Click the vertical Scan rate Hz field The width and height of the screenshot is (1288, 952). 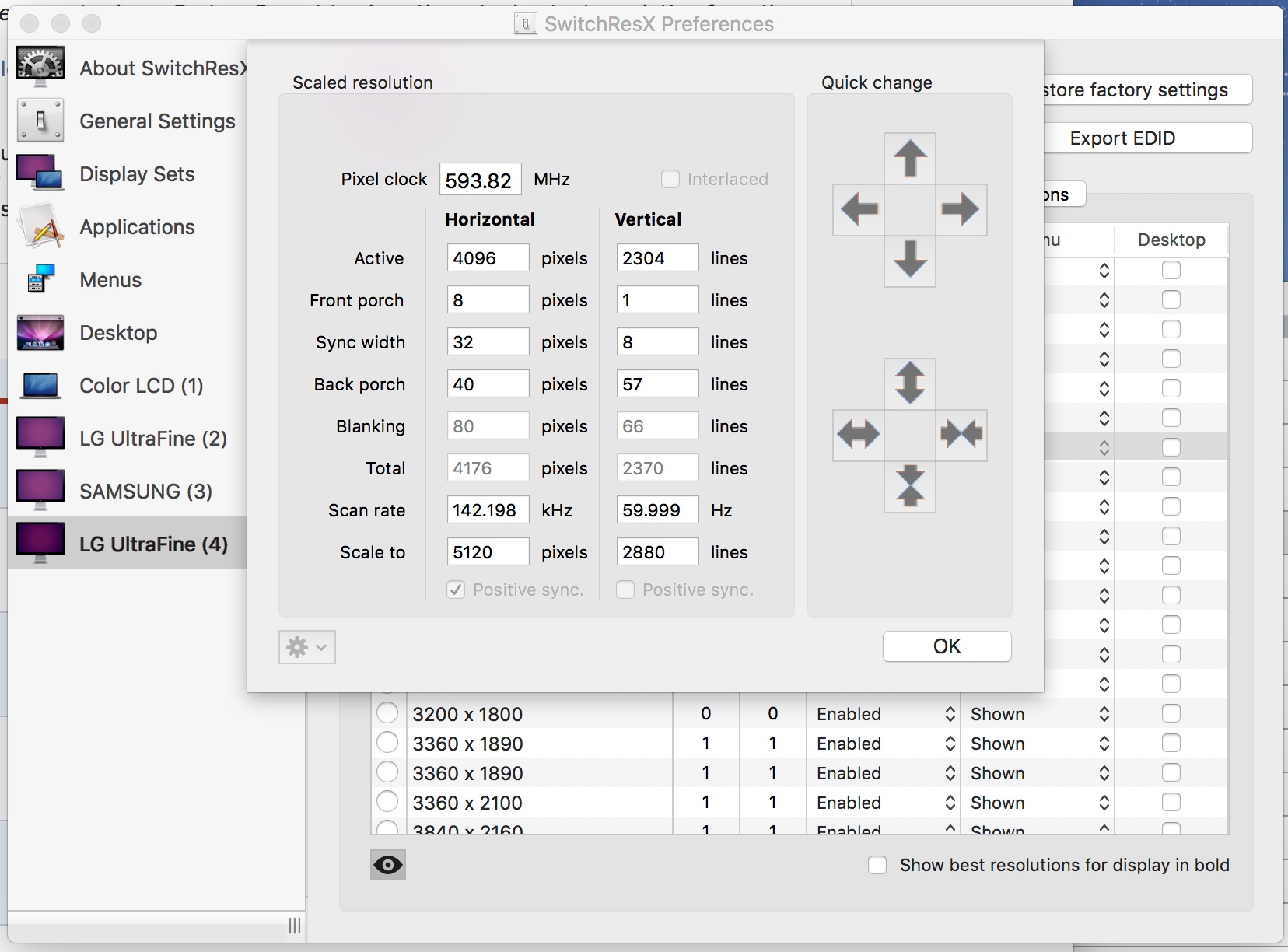[657, 509]
